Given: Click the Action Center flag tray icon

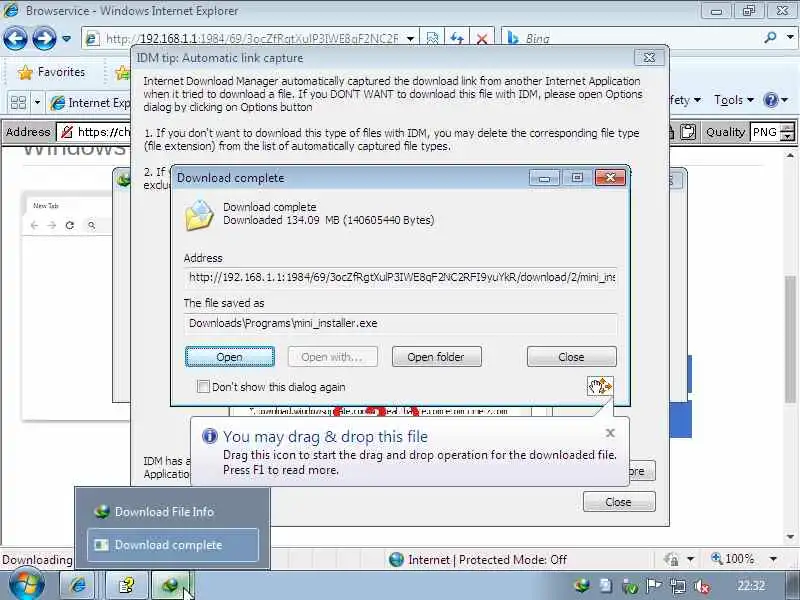Looking at the screenshot, I should click(x=654, y=586).
